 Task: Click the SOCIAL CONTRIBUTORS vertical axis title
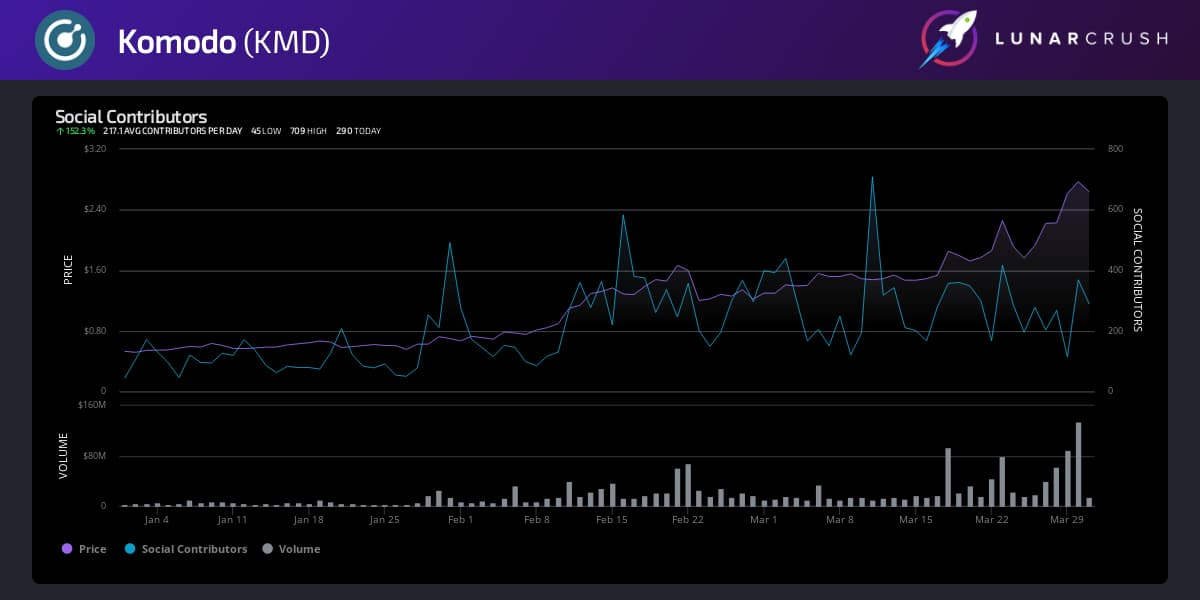tap(1138, 270)
